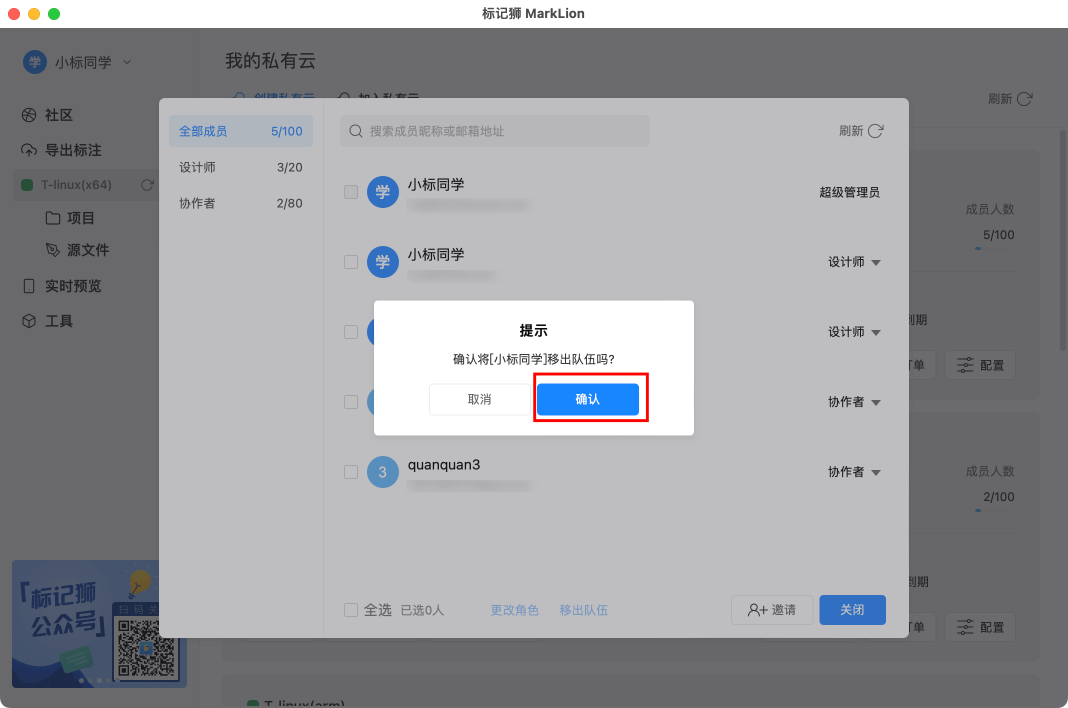Click the search magnifier icon in members dialog
The image size is (1068, 708).
click(x=356, y=131)
